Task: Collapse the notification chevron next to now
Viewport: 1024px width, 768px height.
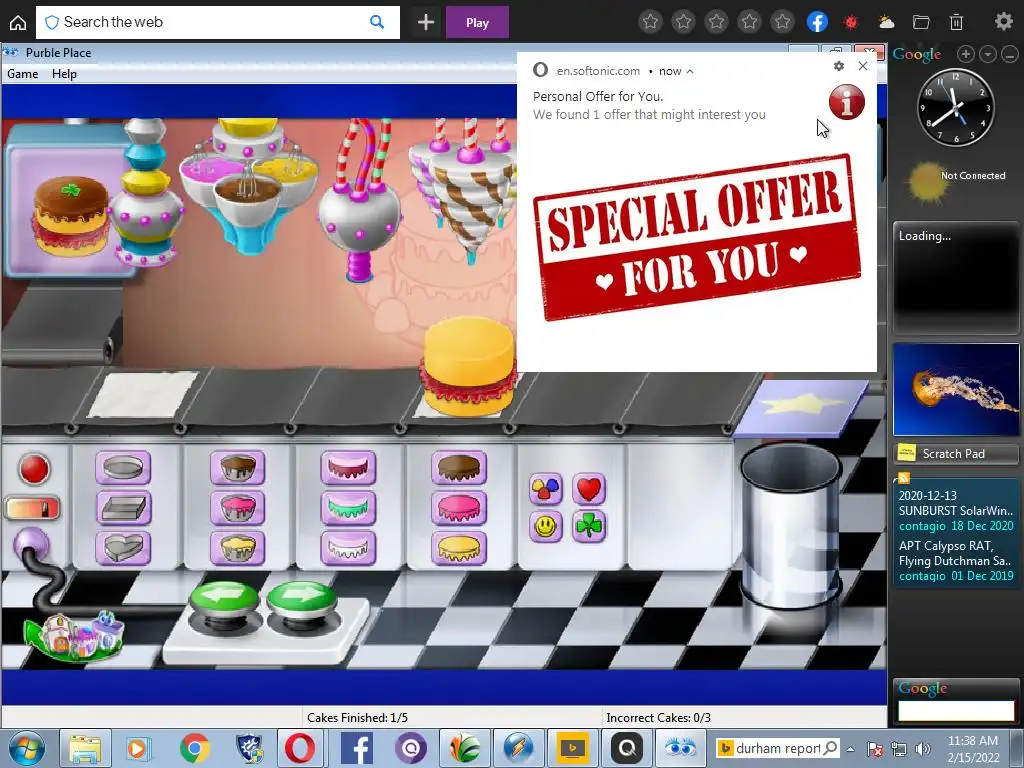Action: 690,71
